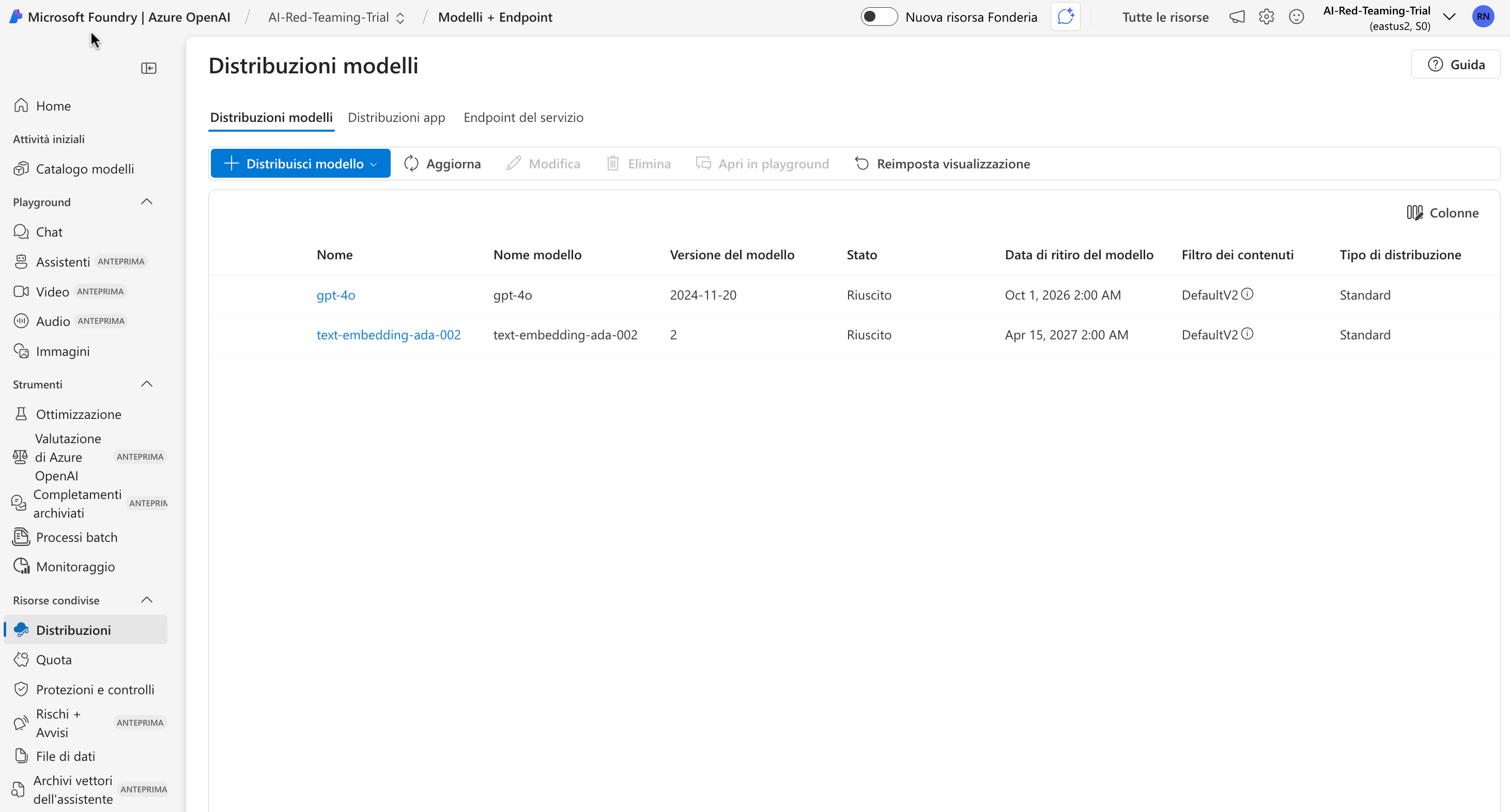Open Catalogo modelli via its icon

pos(21,169)
